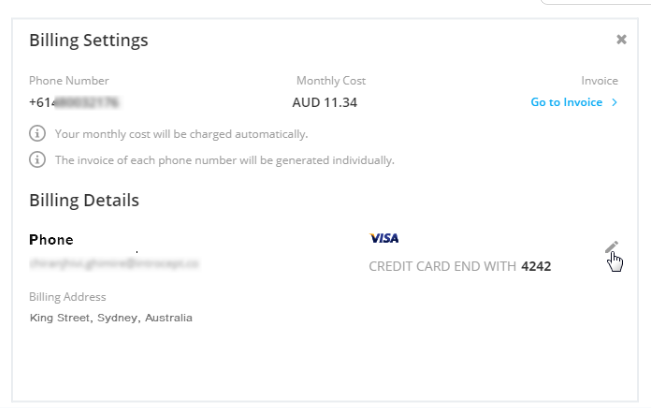Click the chevron arrow beside Go to Invoice
This screenshot has height=408, width=651.
pyautogui.click(x=614, y=102)
